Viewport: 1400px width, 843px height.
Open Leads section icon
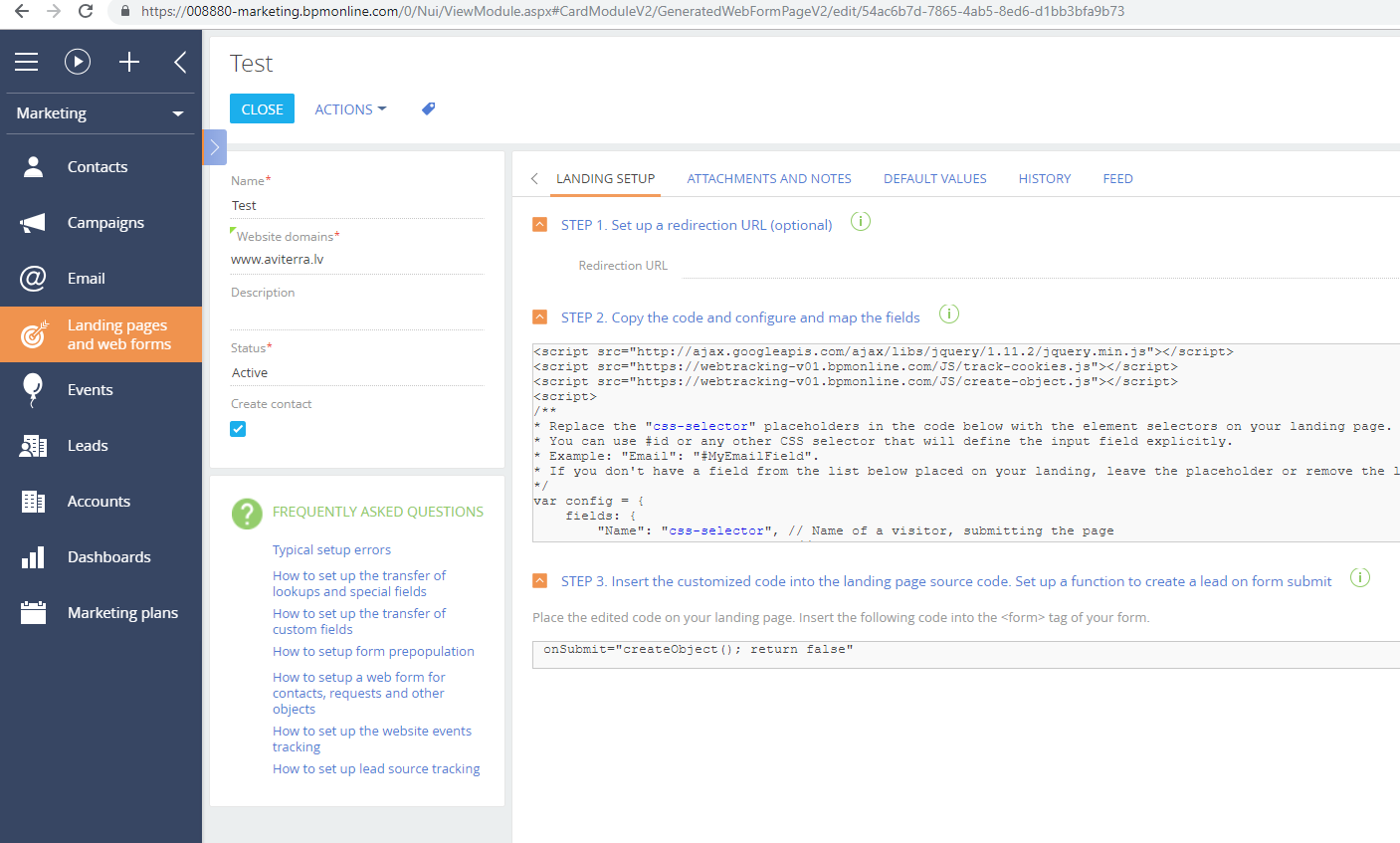[x=34, y=446]
